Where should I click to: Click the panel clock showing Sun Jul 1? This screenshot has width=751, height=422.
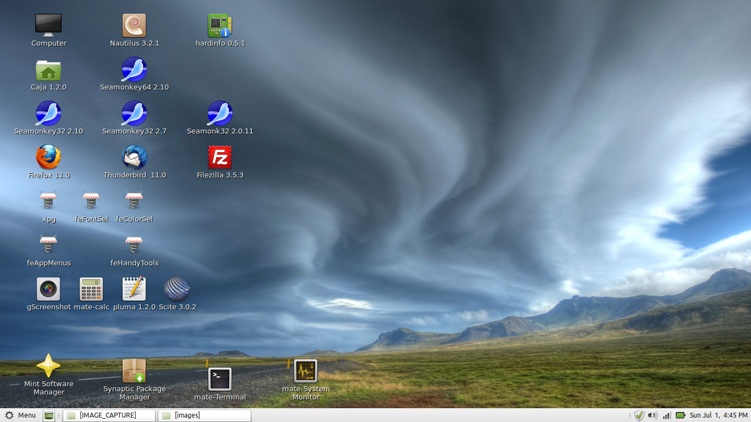(718, 415)
